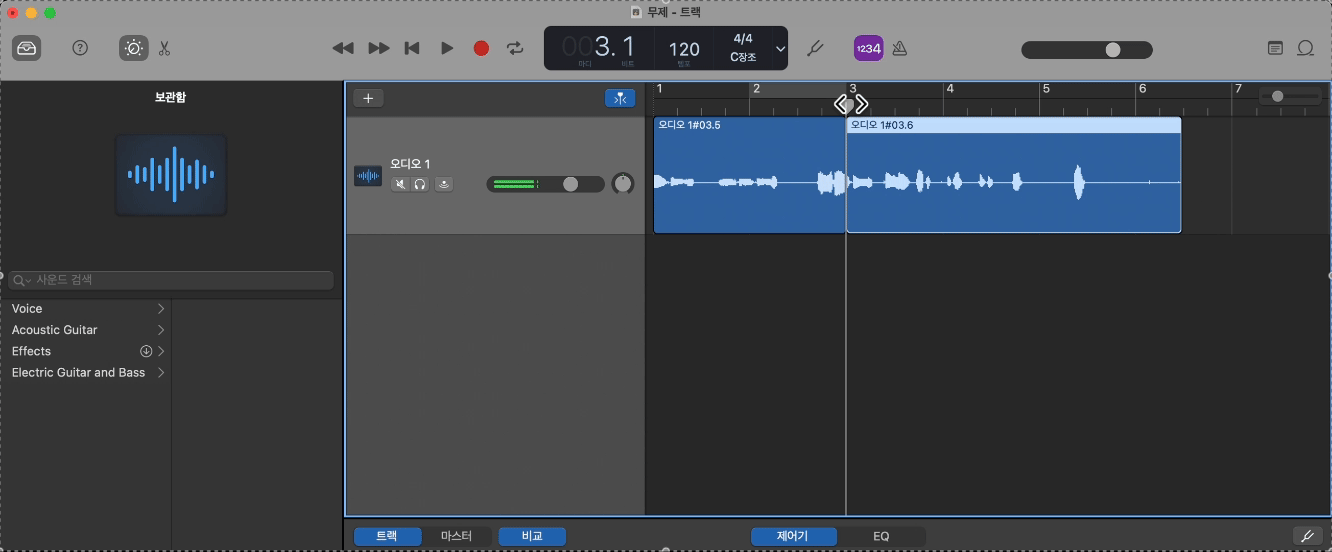
Task: Click the 120 tempo display
Action: (684, 49)
